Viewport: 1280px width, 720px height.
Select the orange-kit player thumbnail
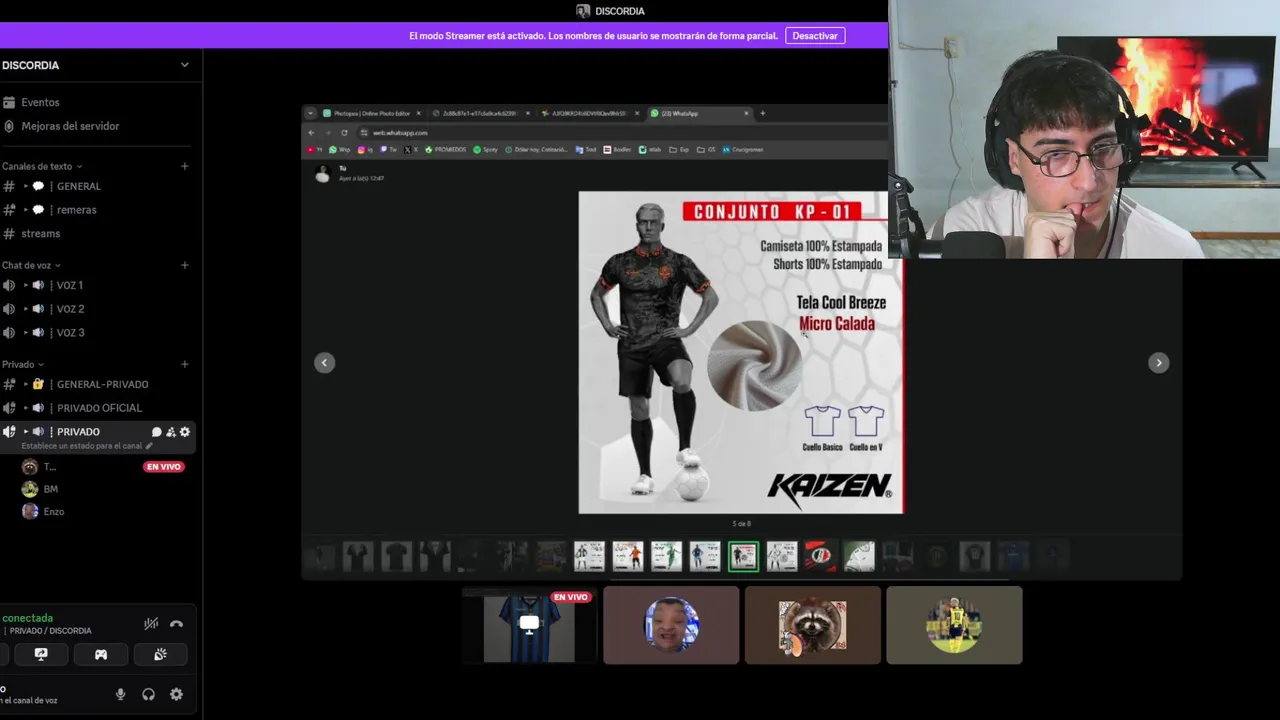(x=628, y=556)
